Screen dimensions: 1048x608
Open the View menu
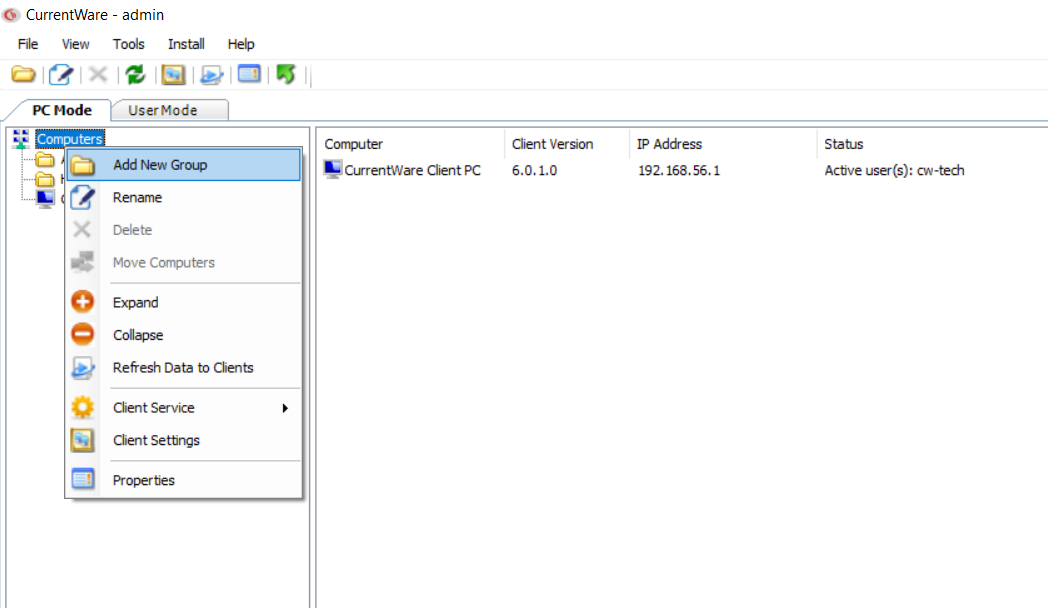pos(76,44)
